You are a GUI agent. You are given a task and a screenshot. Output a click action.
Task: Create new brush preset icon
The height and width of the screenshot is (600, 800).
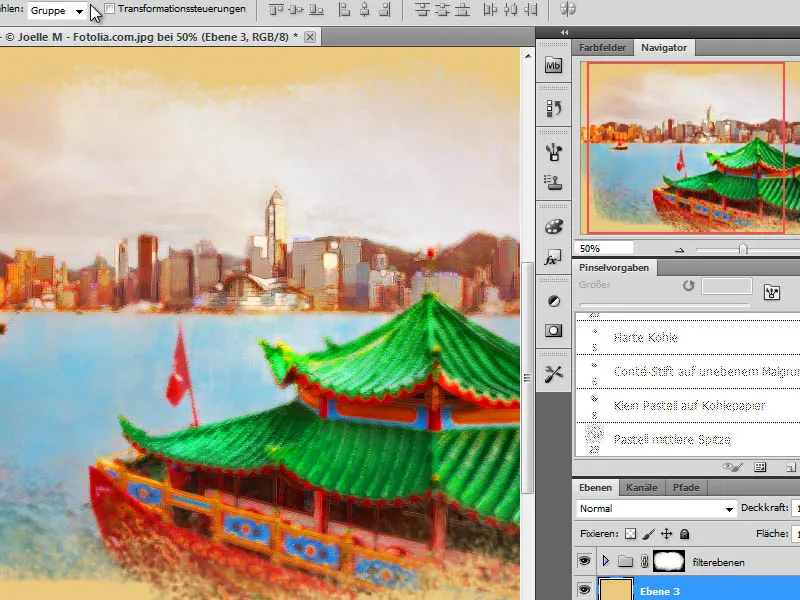791,467
